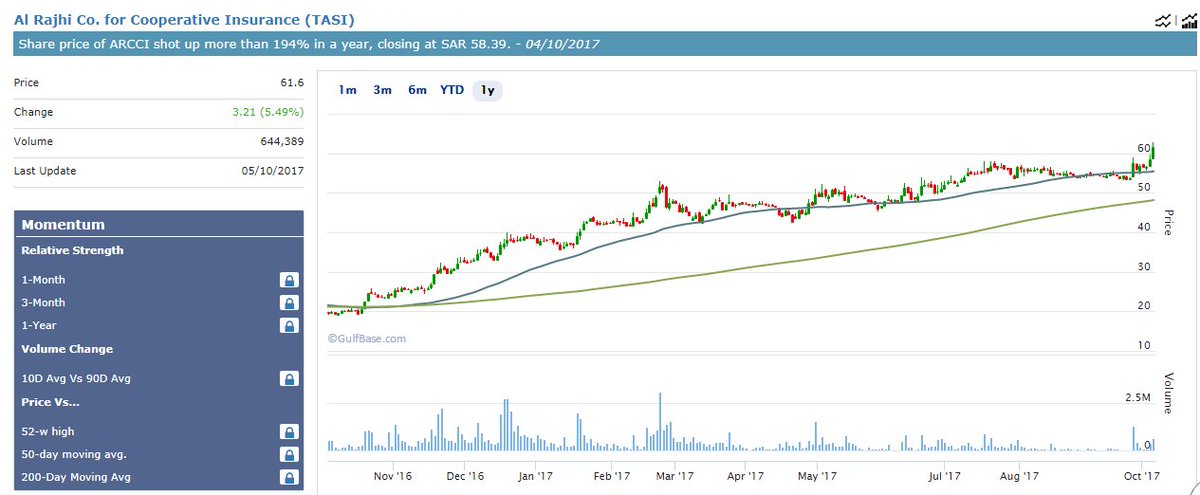Click the Apr '17 axis label

746,477
